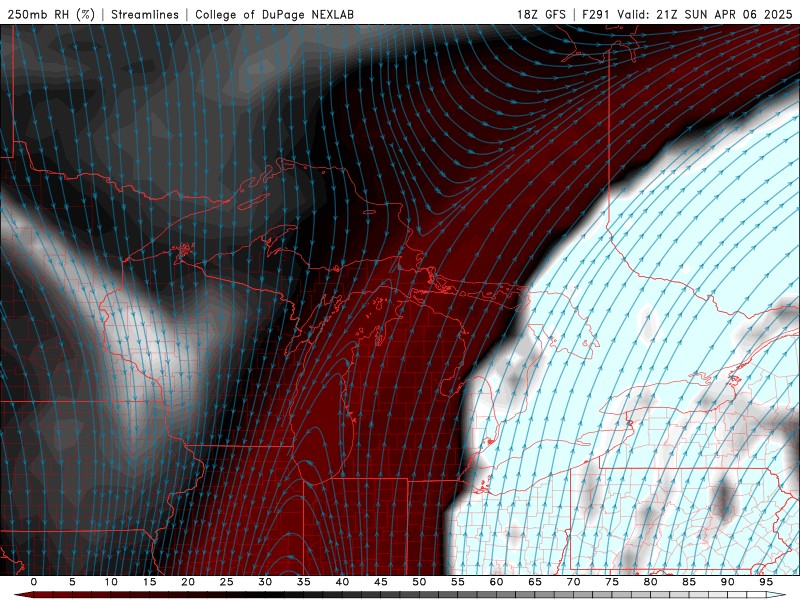Click the '15' color scale label

coord(149,582)
